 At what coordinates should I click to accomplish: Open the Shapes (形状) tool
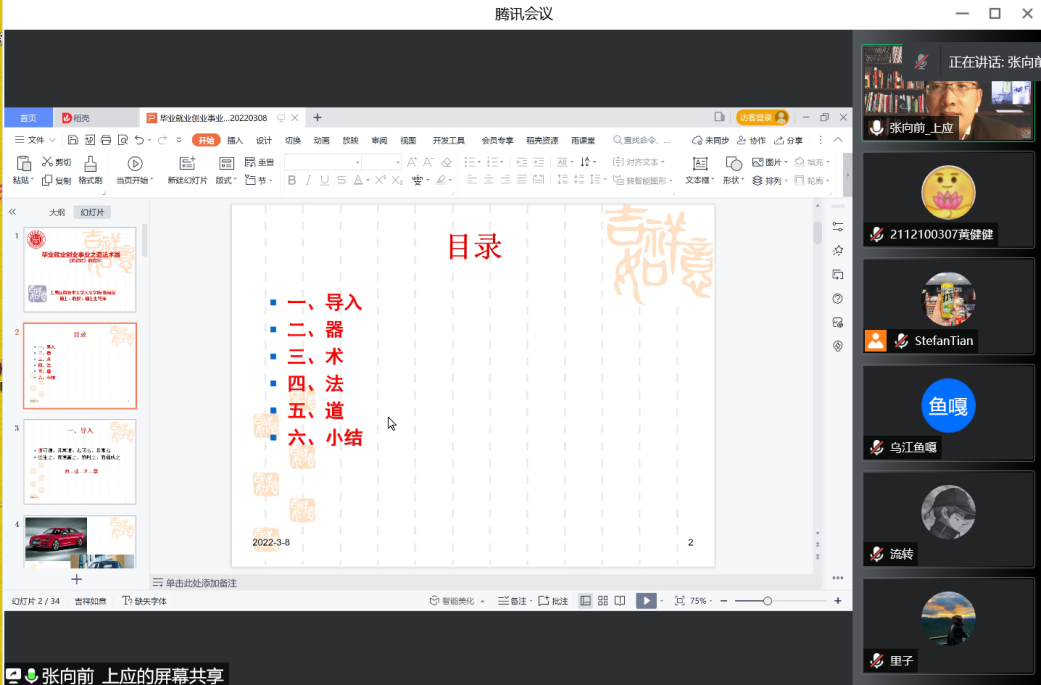click(x=733, y=164)
